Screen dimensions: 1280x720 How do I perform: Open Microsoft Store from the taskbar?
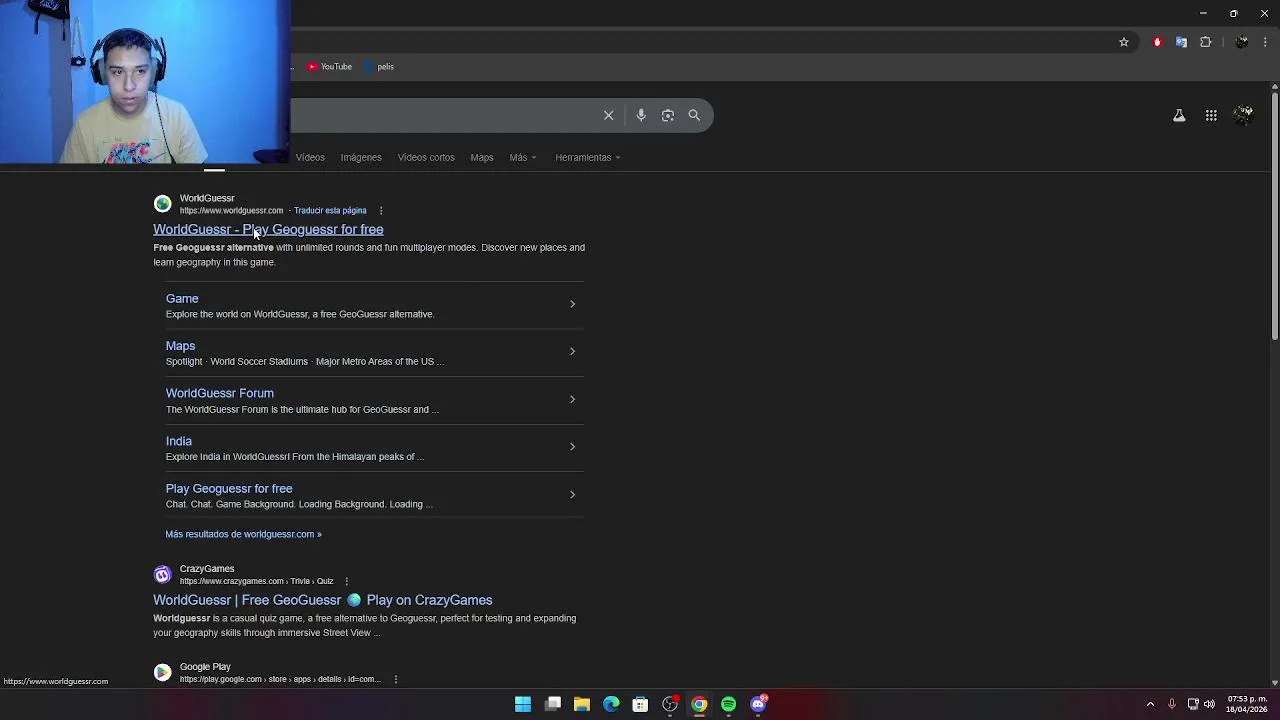[640, 704]
